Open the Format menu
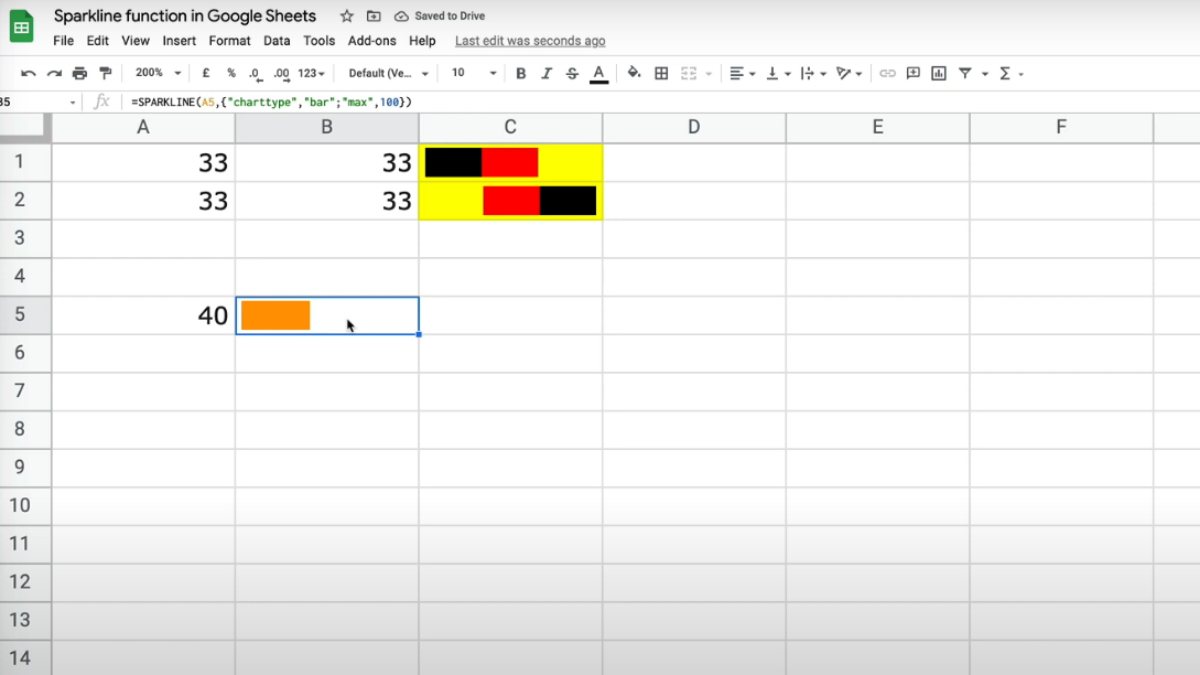The width and height of the screenshot is (1200, 675). pyautogui.click(x=230, y=41)
